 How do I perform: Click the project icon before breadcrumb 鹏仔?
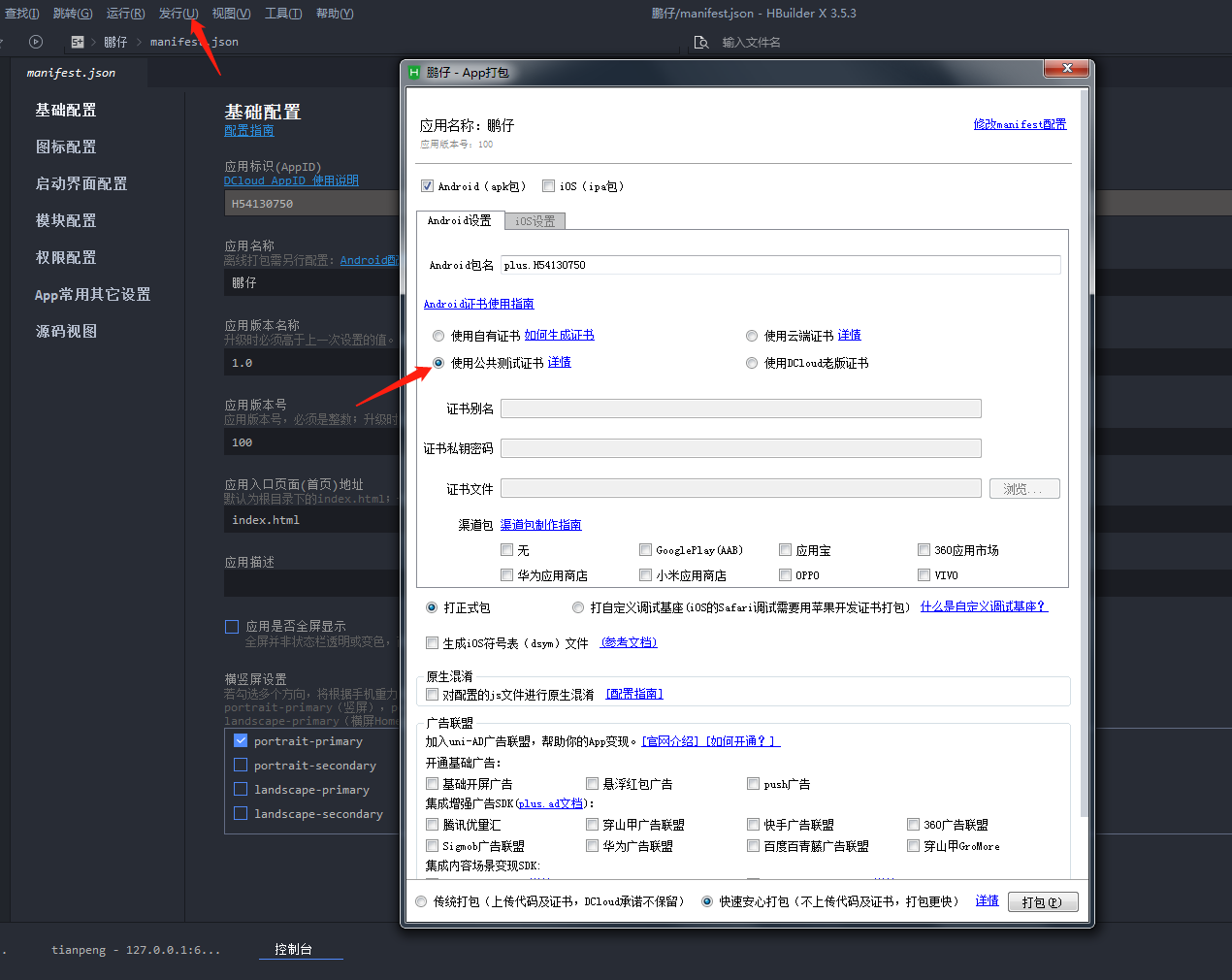pos(78,42)
